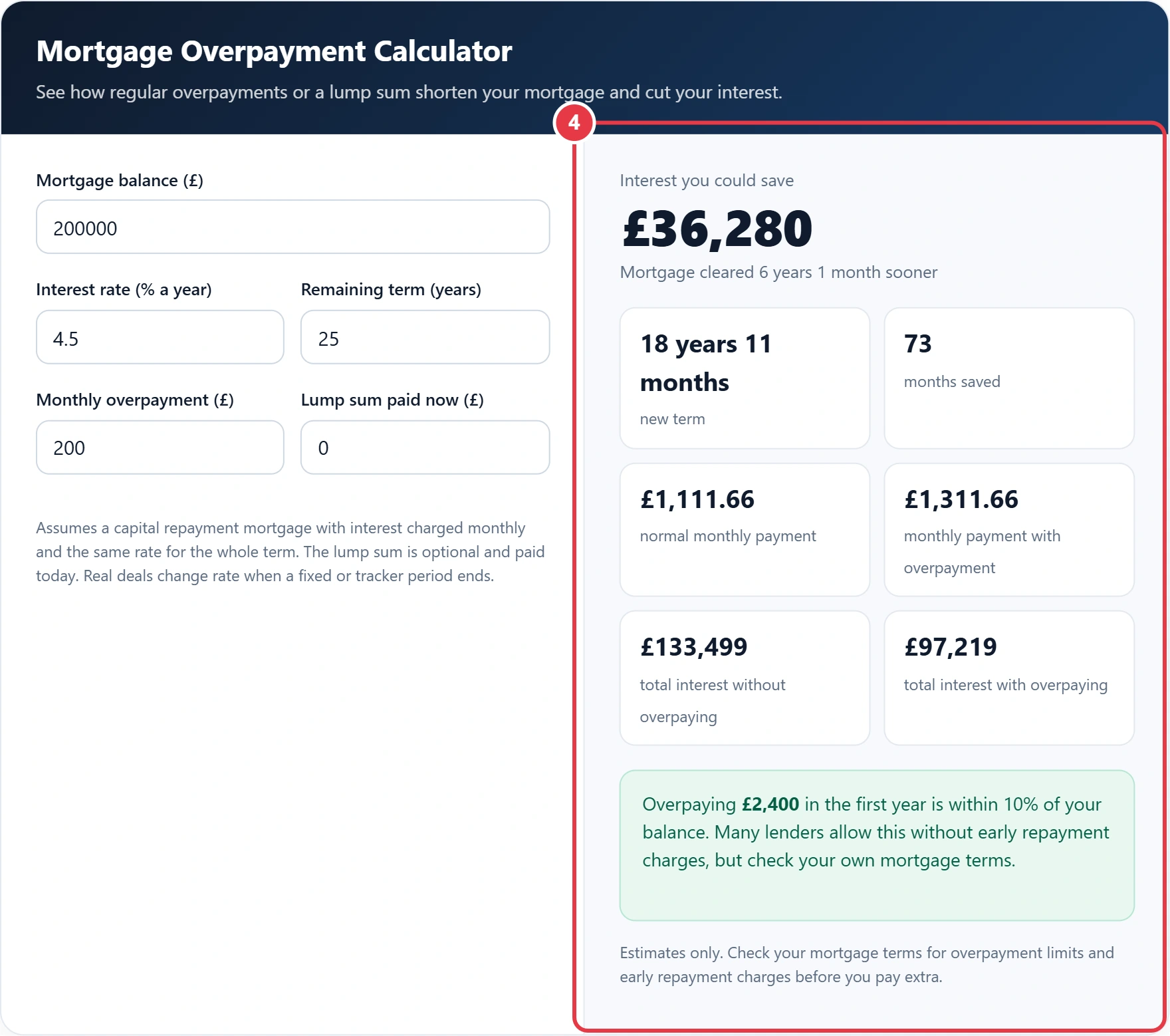Click the £133,499 total interest without overpaying

click(694, 647)
